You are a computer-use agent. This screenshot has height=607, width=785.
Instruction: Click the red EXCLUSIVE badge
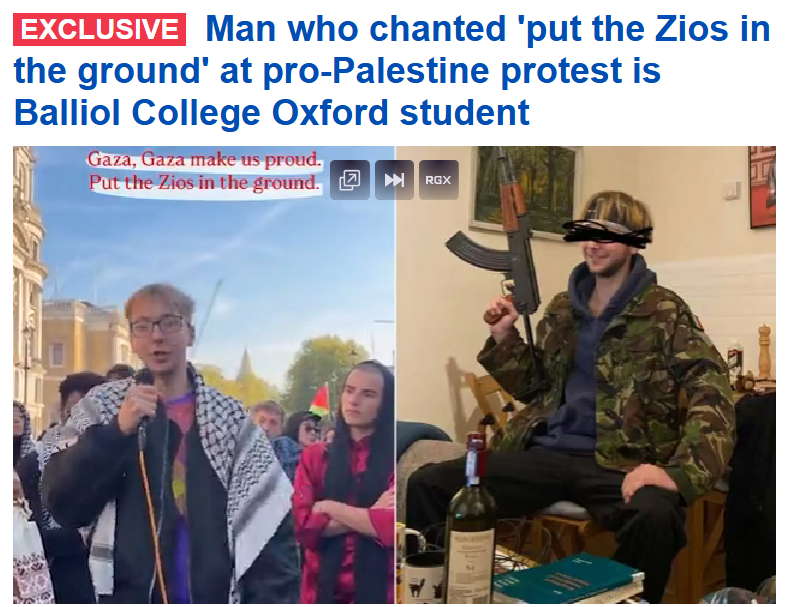[100, 30]
